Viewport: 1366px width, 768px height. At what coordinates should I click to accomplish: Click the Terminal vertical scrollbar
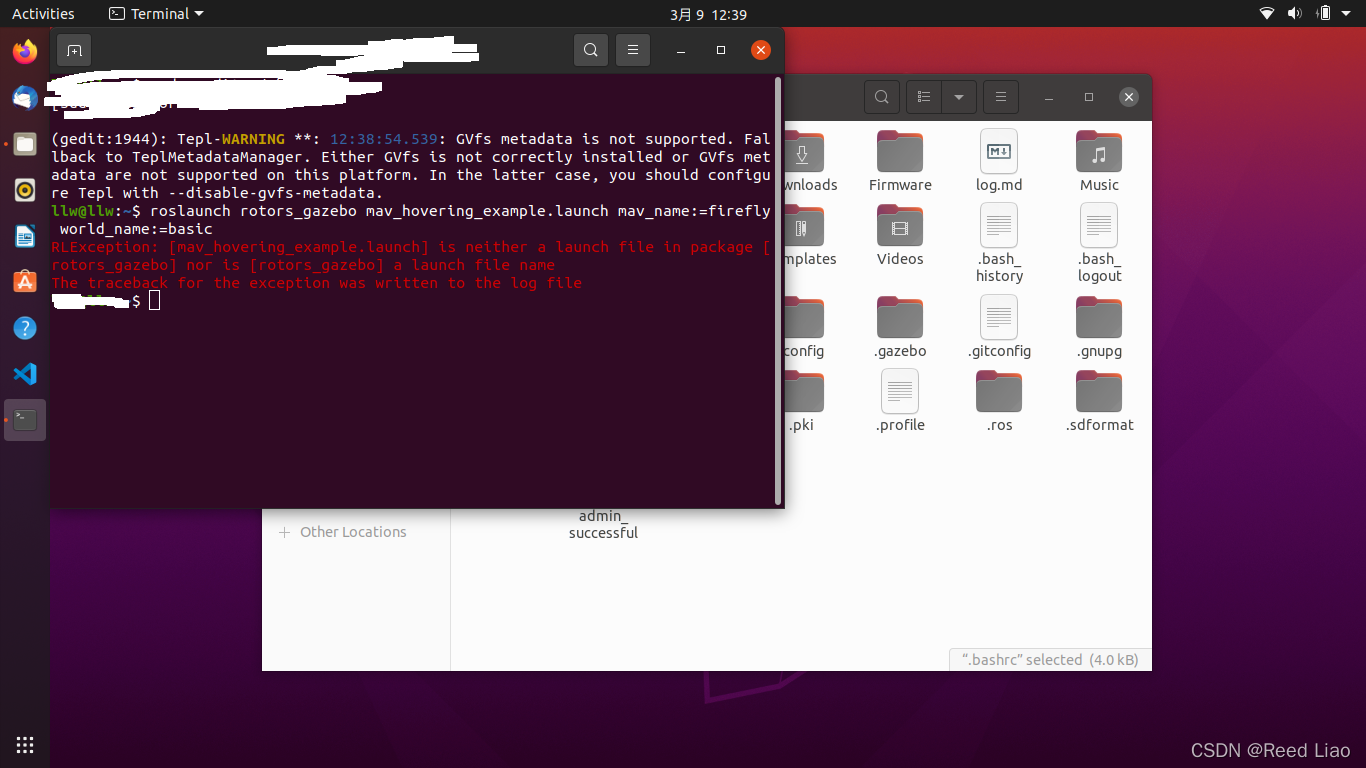(778, 291)
